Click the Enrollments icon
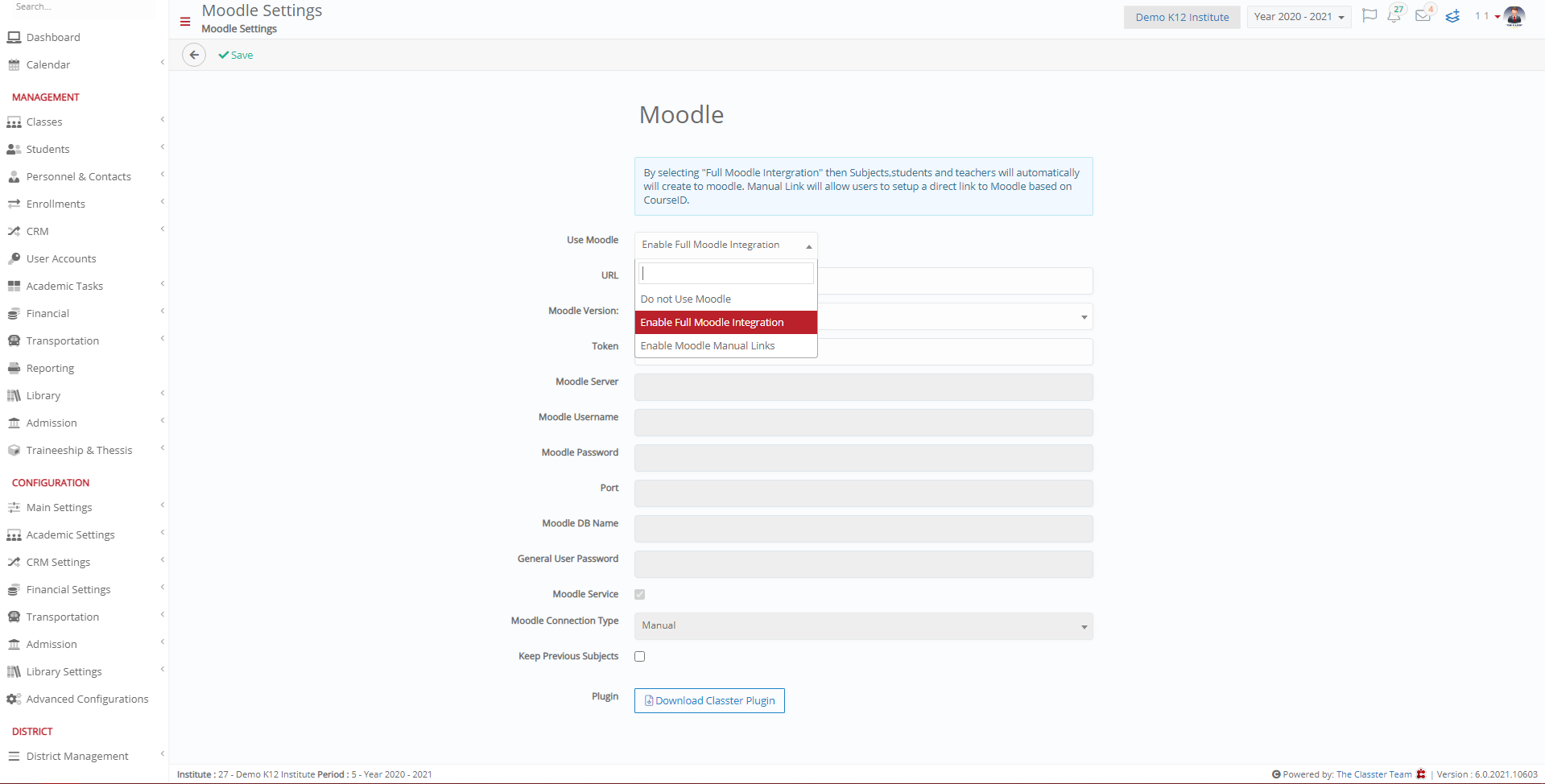Viewport: 1545px width, 784px height. click(14, 204)
